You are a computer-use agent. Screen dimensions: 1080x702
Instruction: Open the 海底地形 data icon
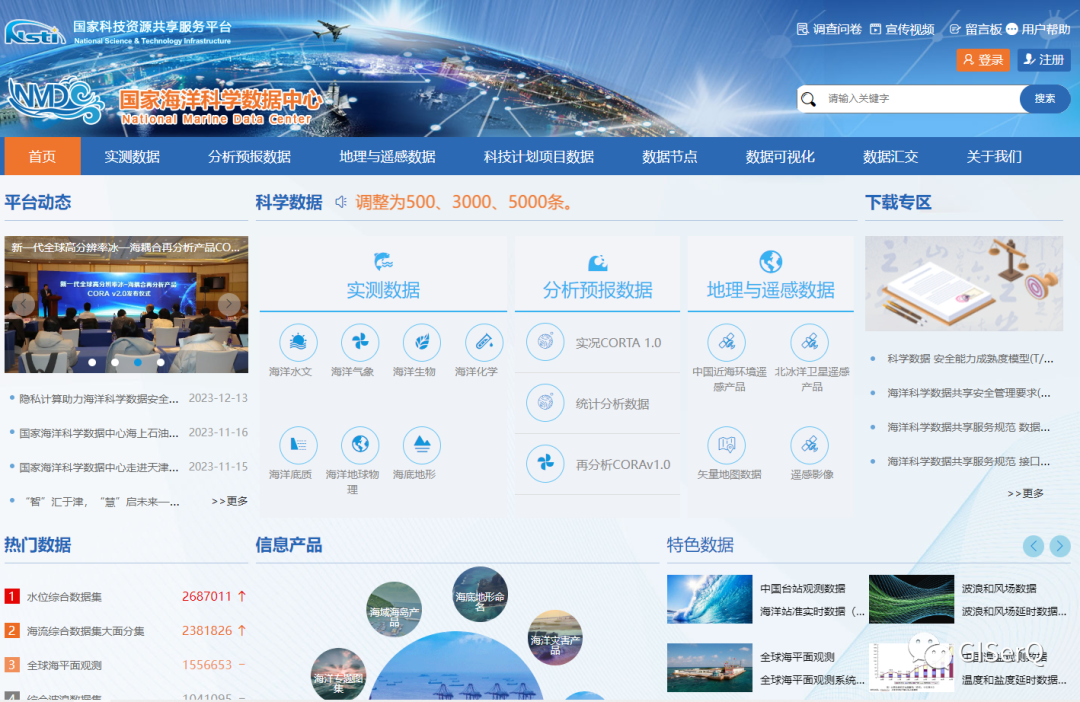(x=422, y=445)
